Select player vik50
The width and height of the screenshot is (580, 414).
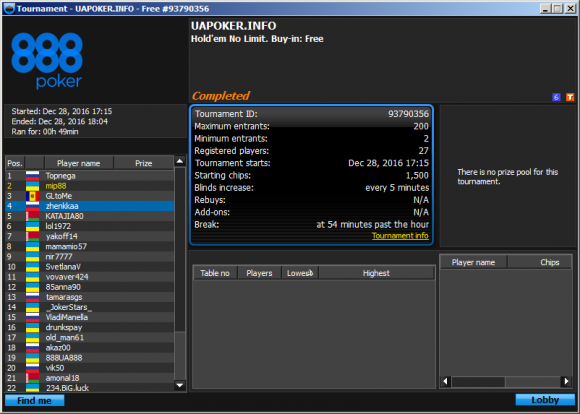[90, 368]
